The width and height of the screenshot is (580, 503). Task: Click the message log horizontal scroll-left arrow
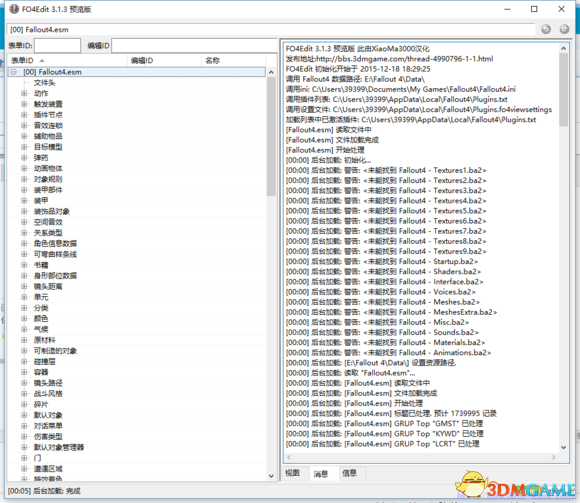289,458
